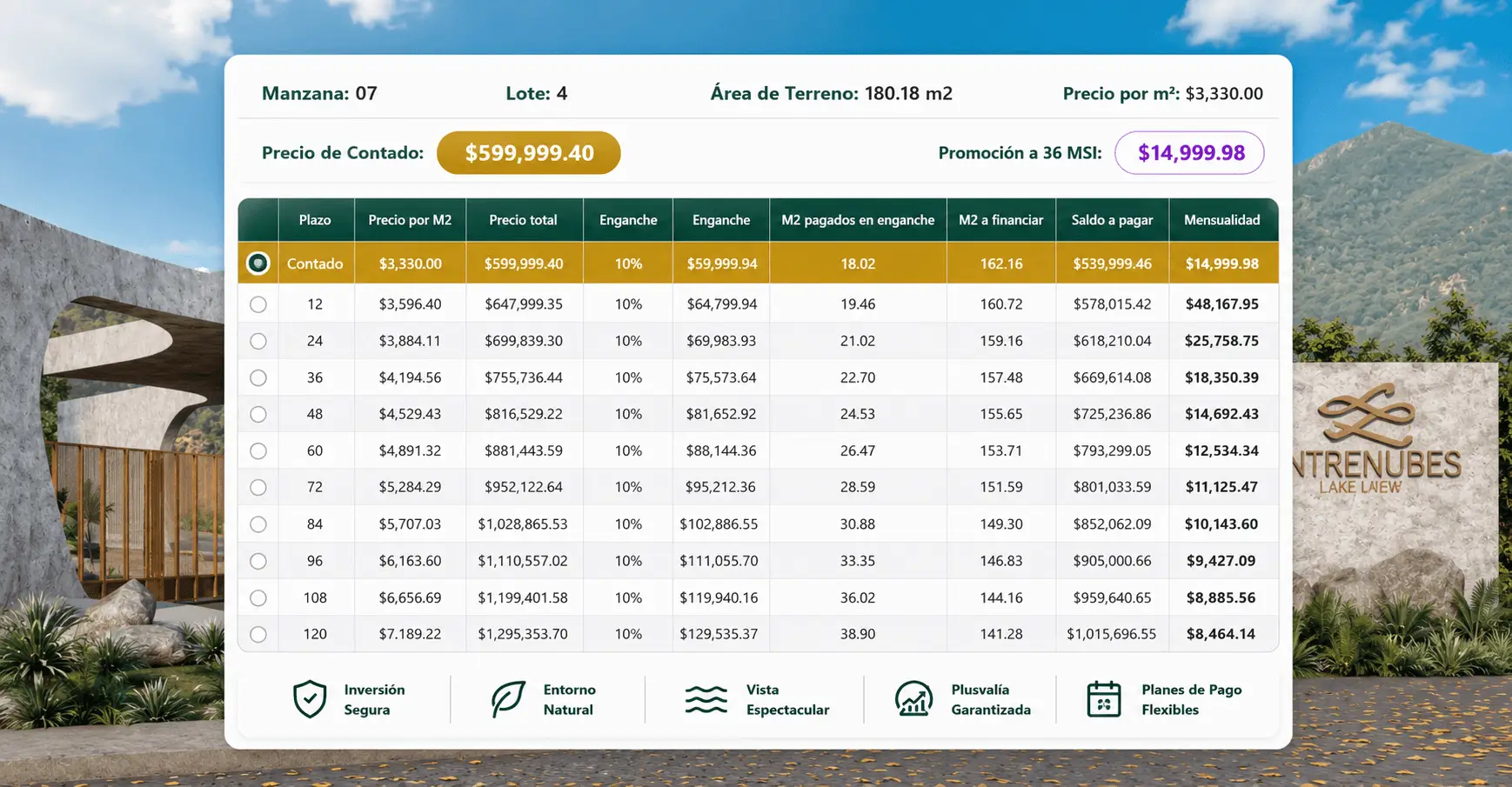Click the Plusvalía Garantizada chart icon
The width and height of the screenshot is (1512, 787).
[913, 699]
